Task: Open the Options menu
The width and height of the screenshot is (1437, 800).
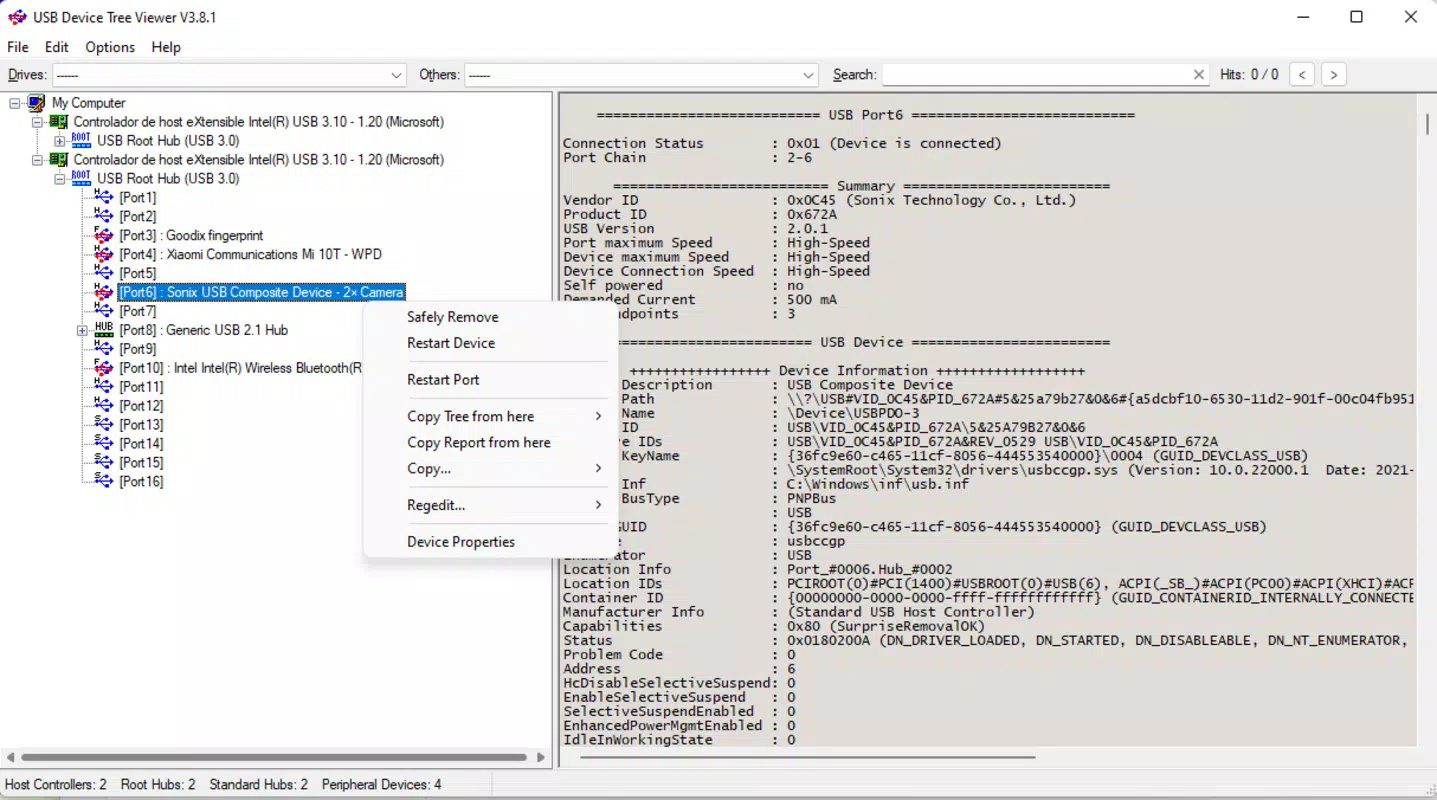Action: 110,47
